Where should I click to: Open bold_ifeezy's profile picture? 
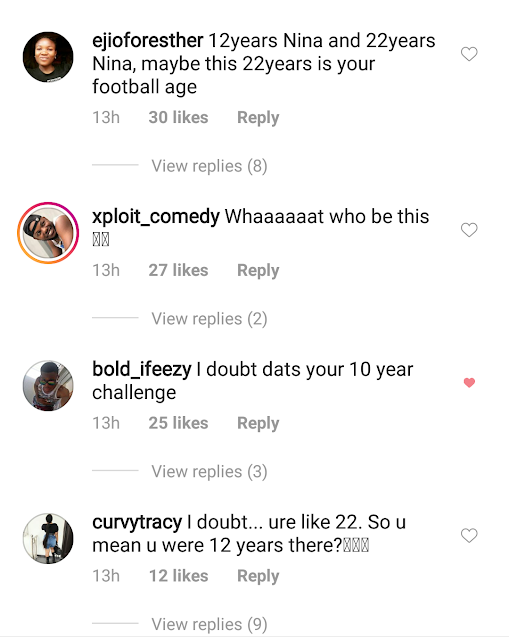click(x=48, y=386)
